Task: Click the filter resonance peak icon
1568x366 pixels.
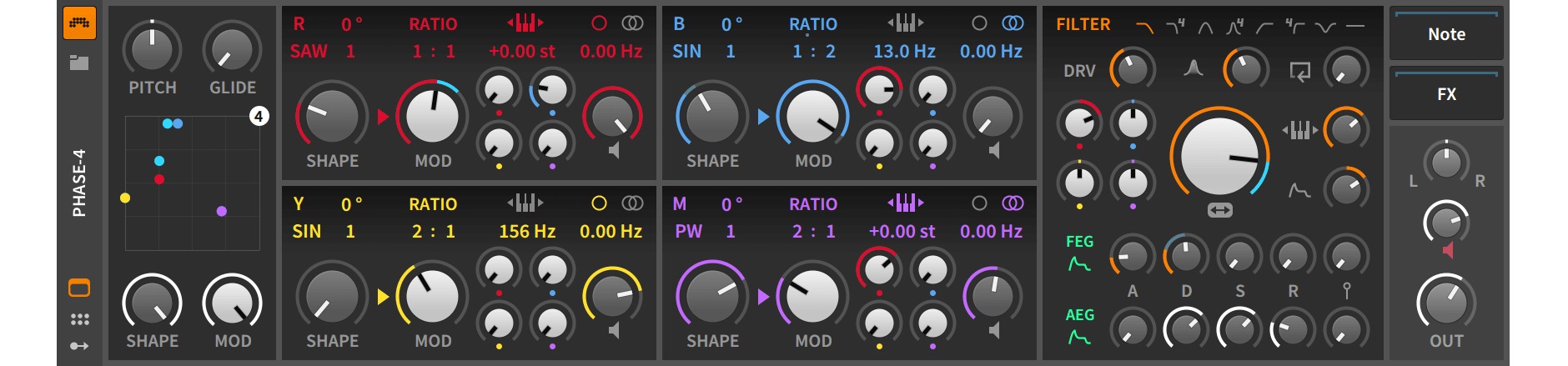Action: [x=1193, y=69]
